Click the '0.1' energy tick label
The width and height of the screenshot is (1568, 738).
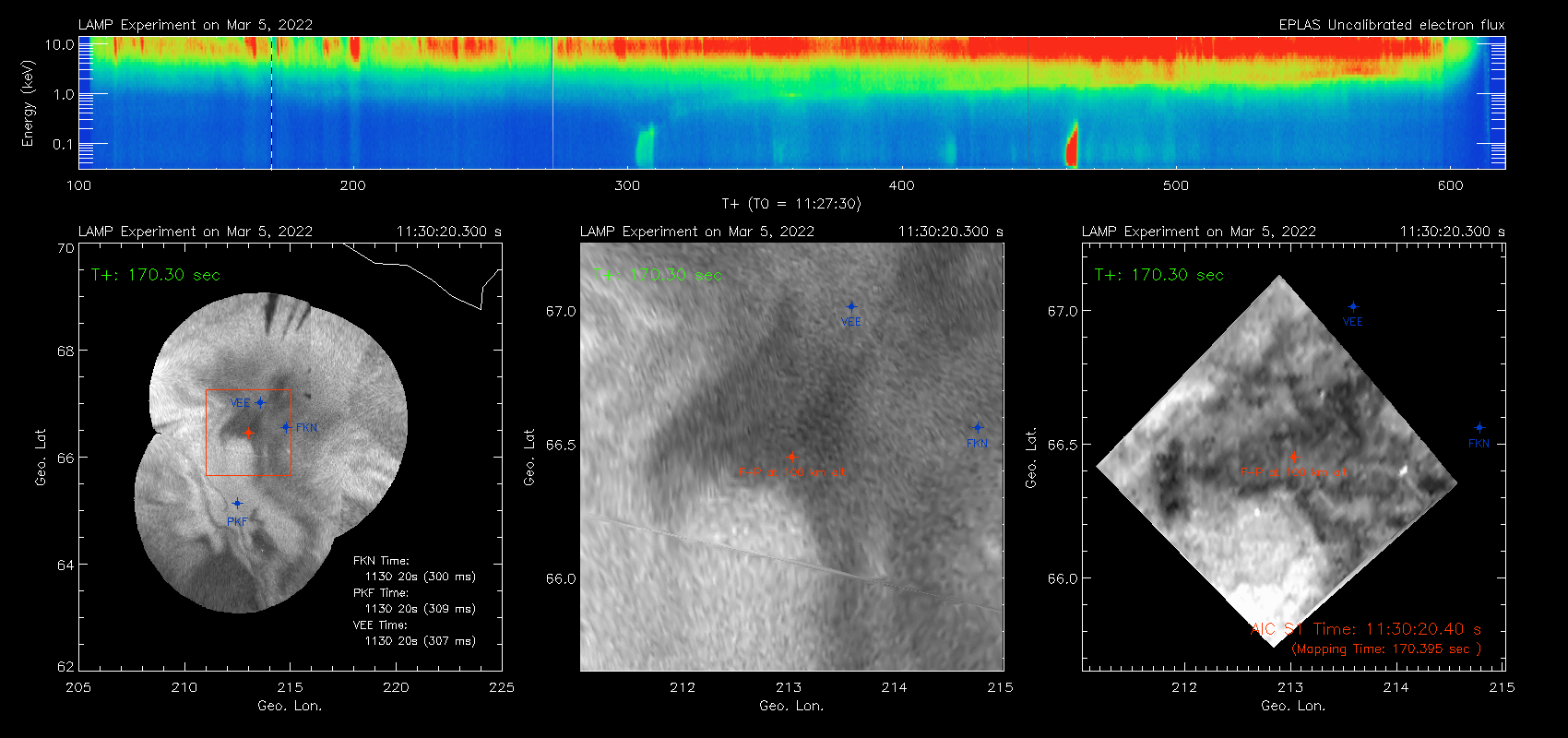tap(64, 144)
